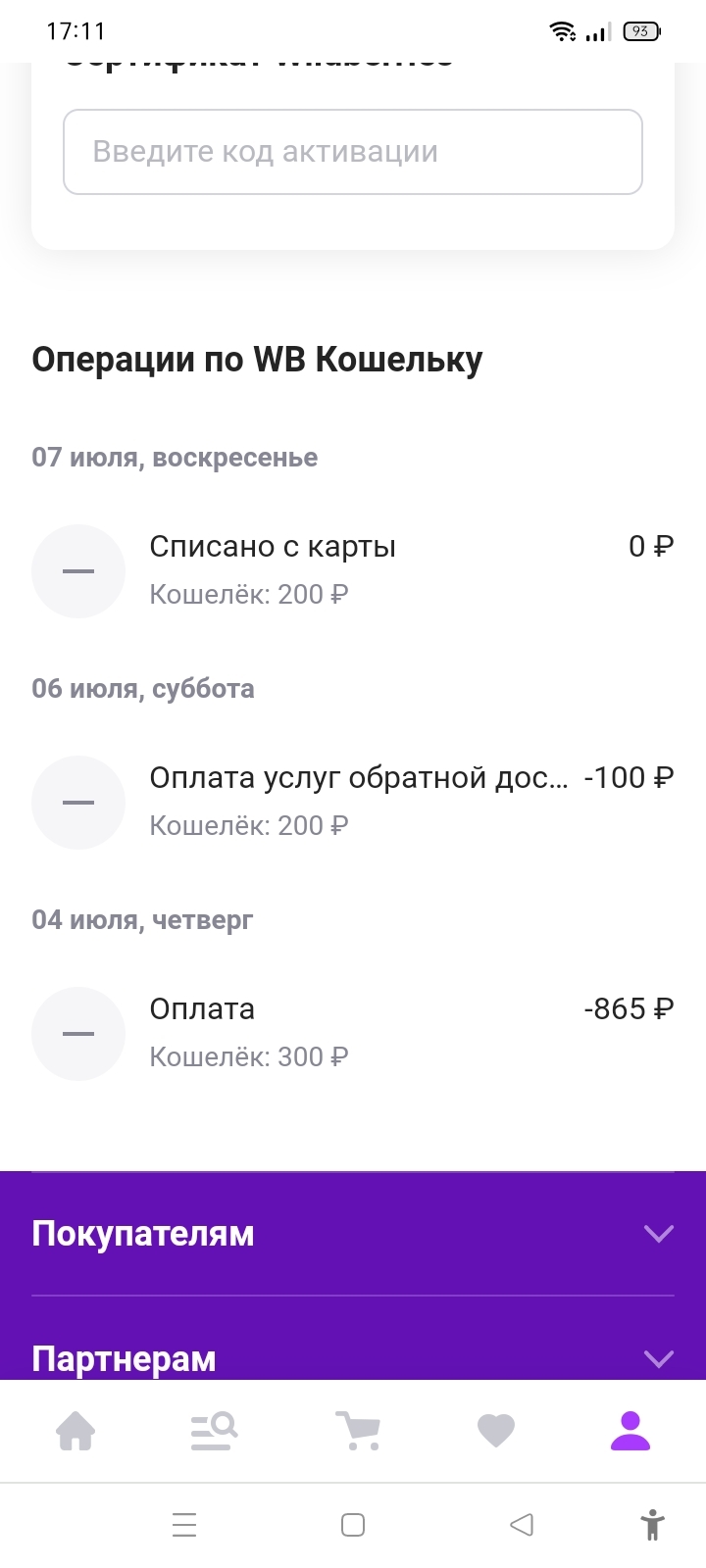Open the home tab icon
Image resolution: width=706 pixels, height=1568 pixels.
pos(76,1431)
